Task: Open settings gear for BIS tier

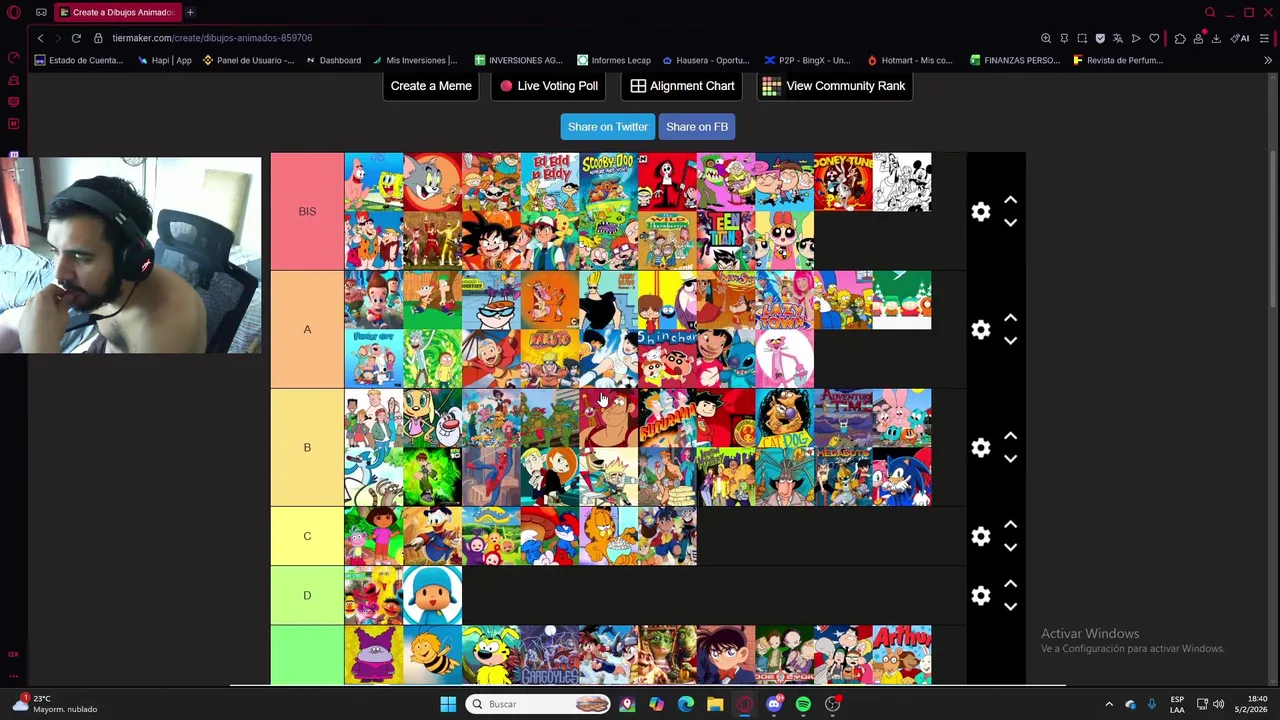Action: click(981, 212)
